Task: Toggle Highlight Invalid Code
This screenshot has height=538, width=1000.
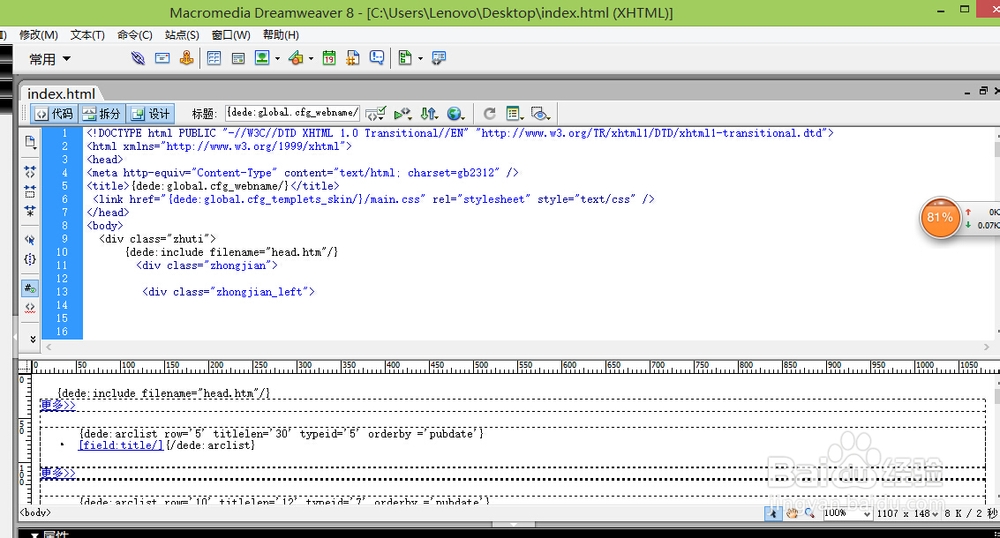Action: [30, 308]
